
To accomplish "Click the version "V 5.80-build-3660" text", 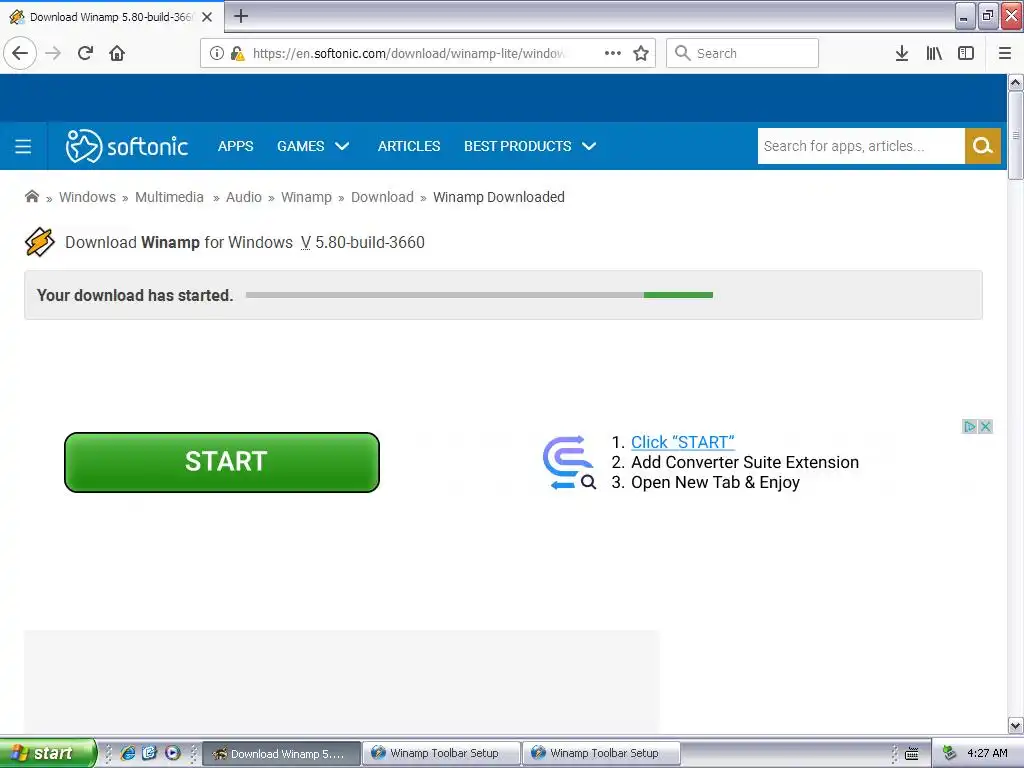I will coord(362,242).
